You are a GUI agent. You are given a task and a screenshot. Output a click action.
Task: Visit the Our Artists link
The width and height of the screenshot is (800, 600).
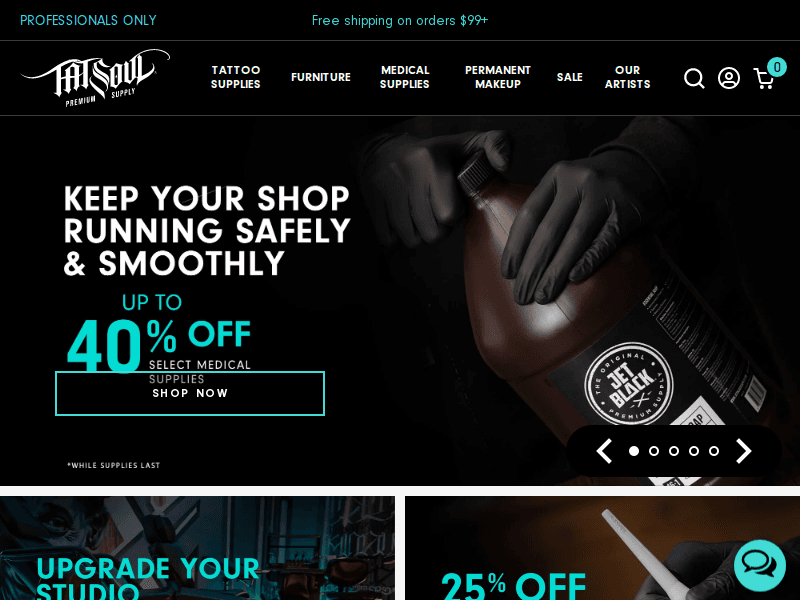[x=628, y=77]
